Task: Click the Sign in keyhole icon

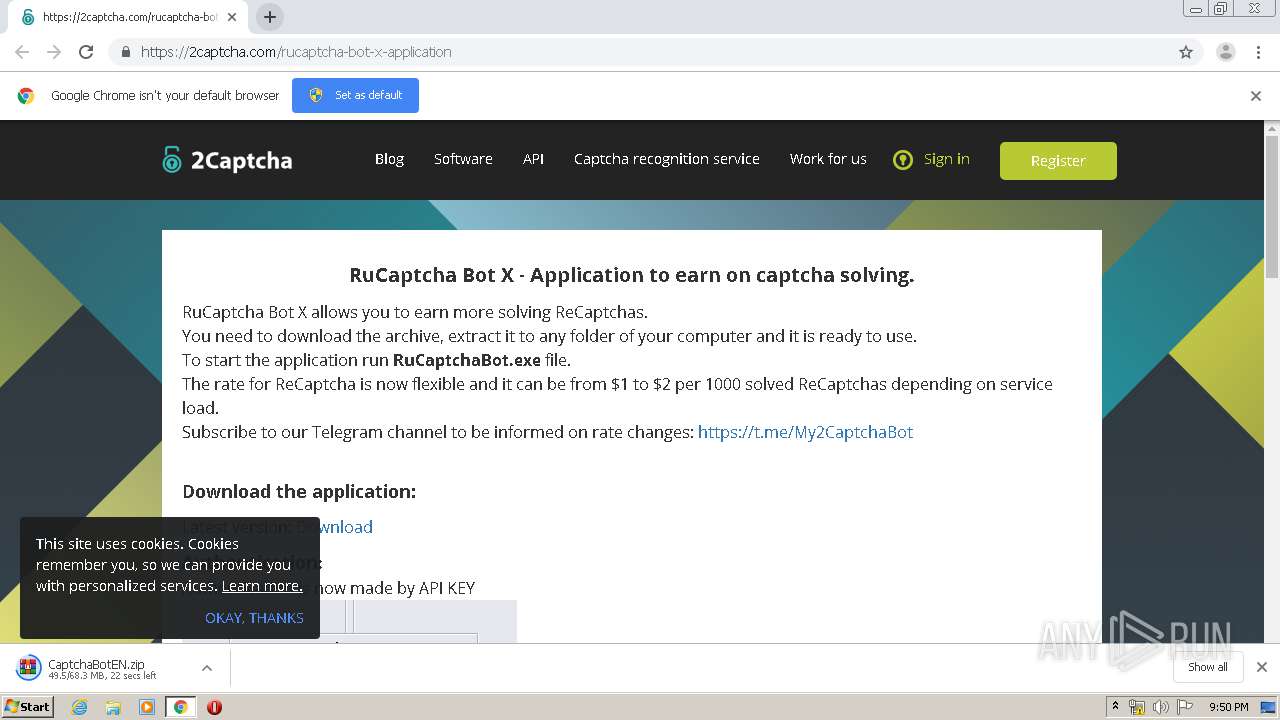Action: [903, 160]
